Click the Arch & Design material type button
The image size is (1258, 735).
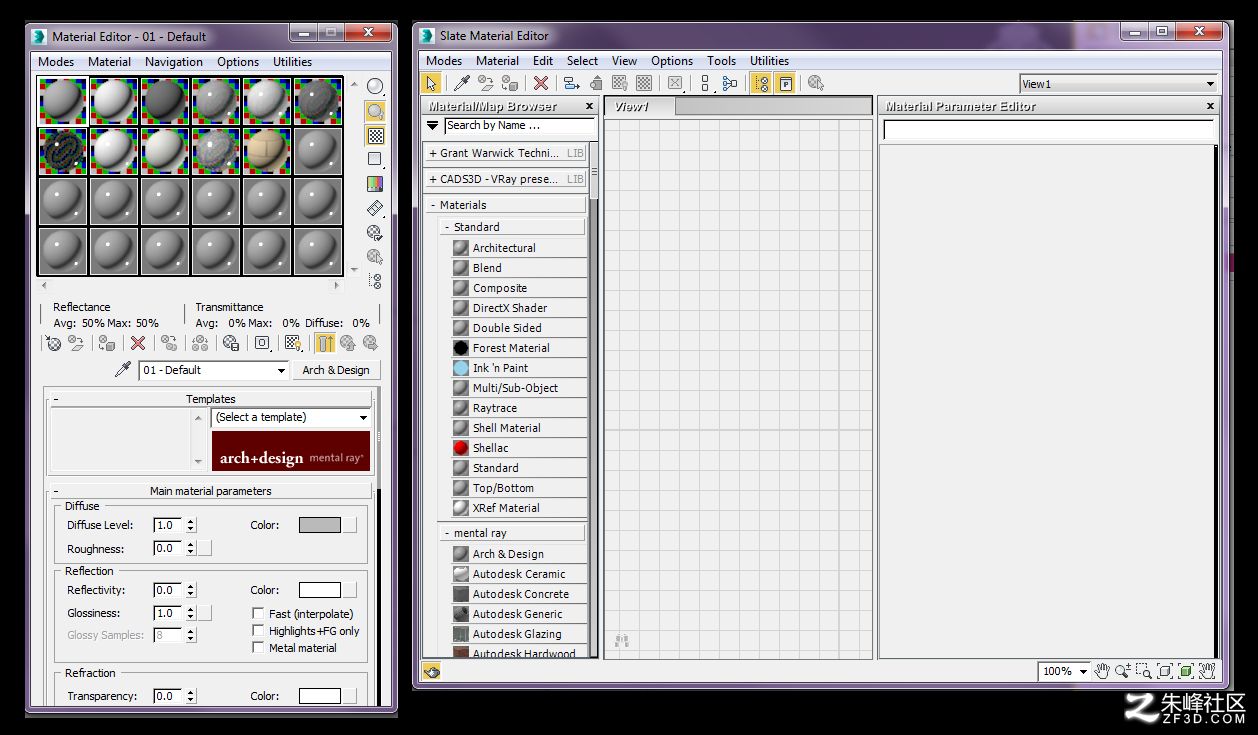click(336, 370)
